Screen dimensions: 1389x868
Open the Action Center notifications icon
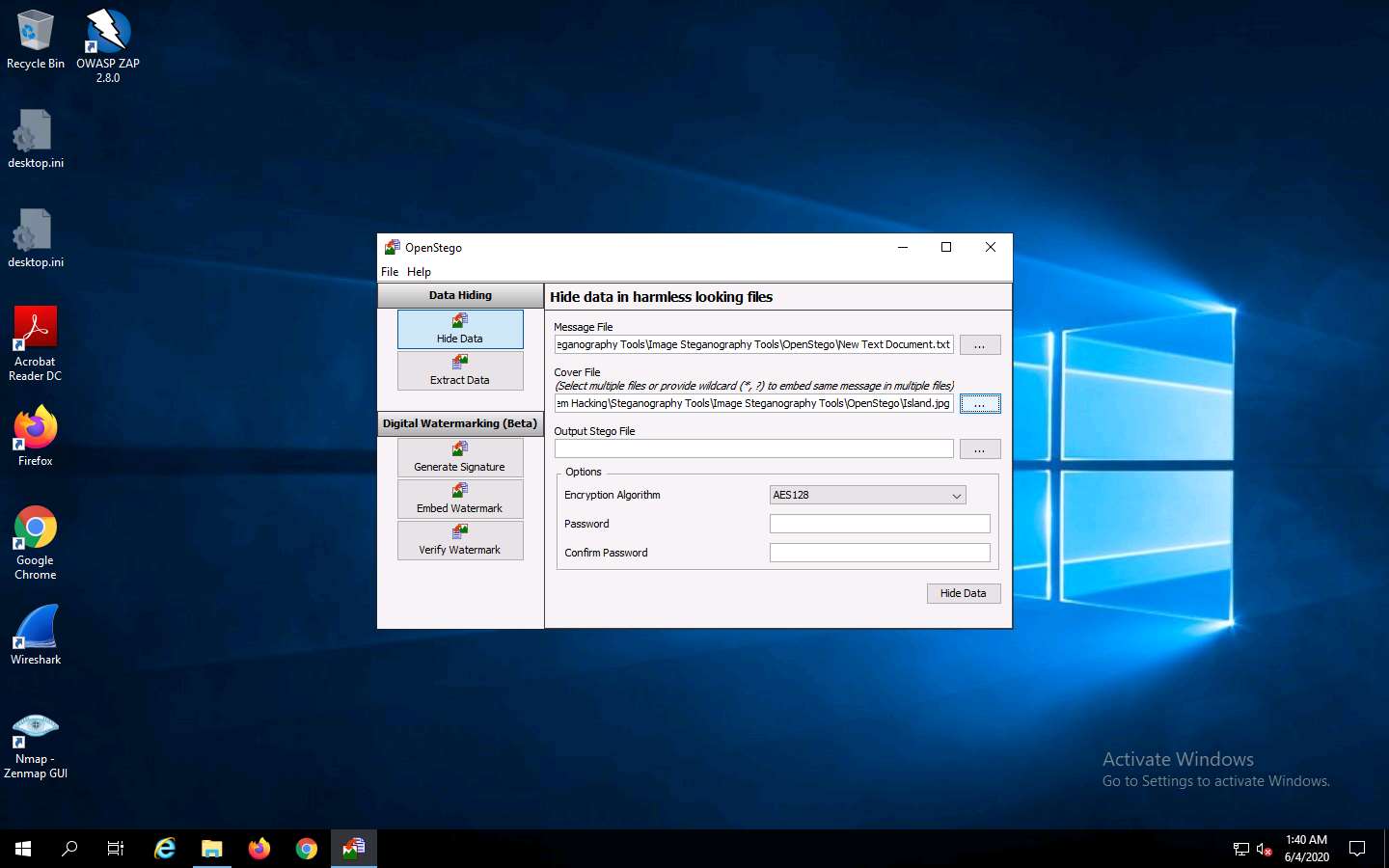click(1357, 849)
